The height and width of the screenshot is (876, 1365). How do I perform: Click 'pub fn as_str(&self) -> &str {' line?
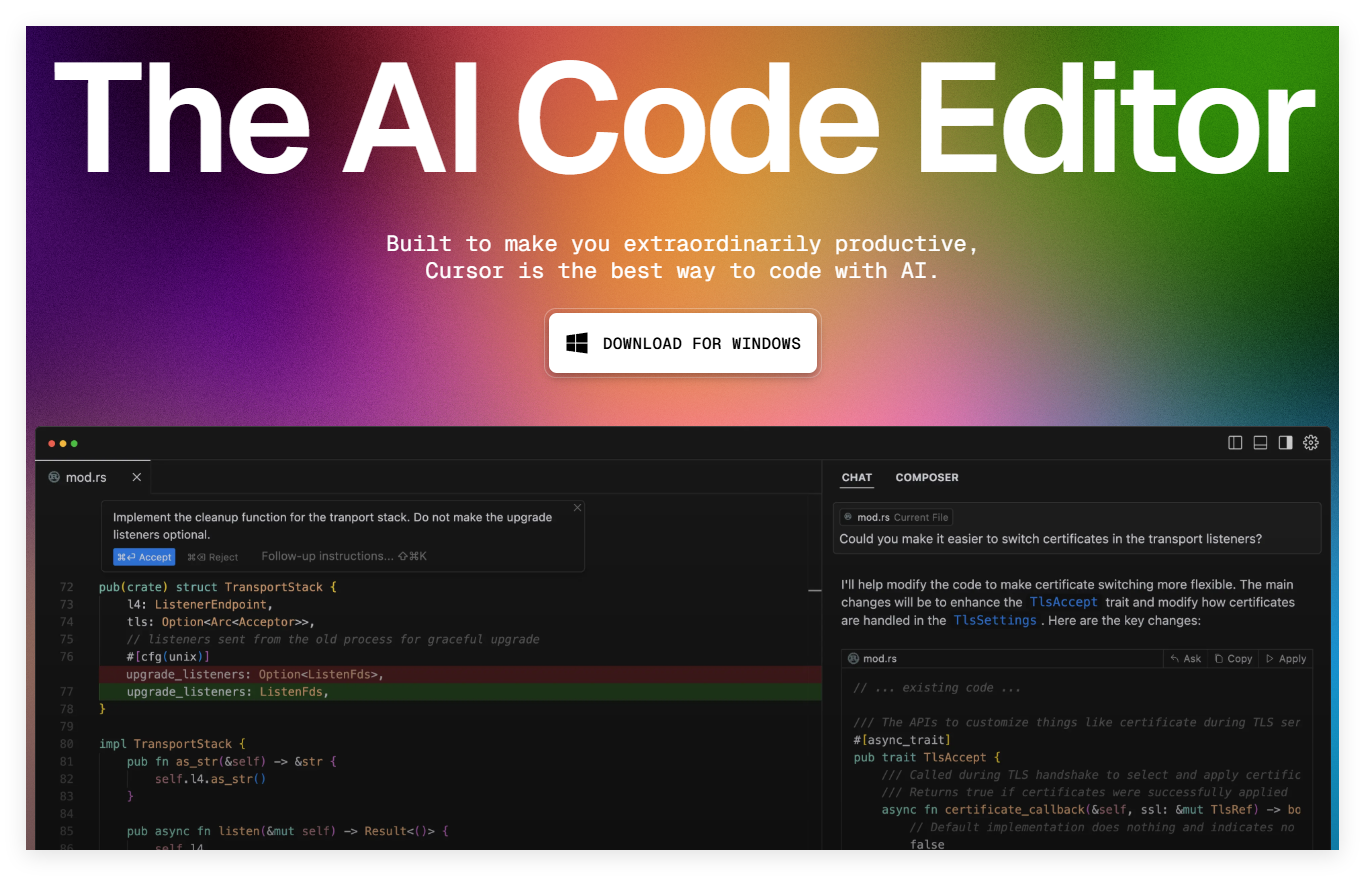(x=232, y=761)
